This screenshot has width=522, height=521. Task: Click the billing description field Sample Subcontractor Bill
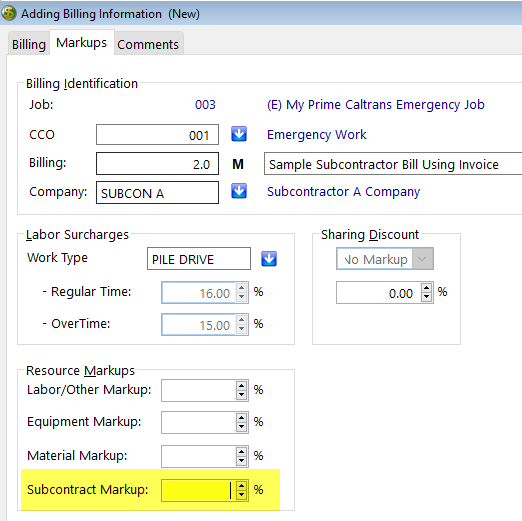point(393,164)
